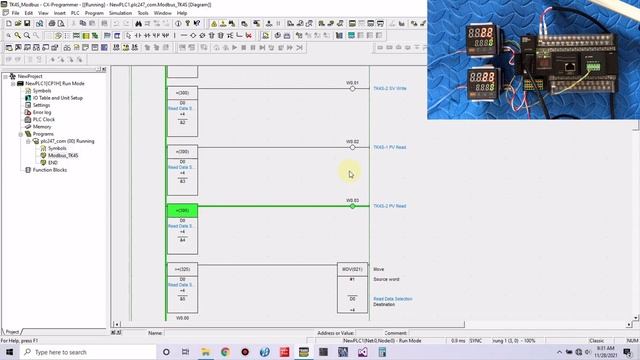Click the red X delete connection icon
Viewport: 640px width, 360px height.
pos(249,36)
